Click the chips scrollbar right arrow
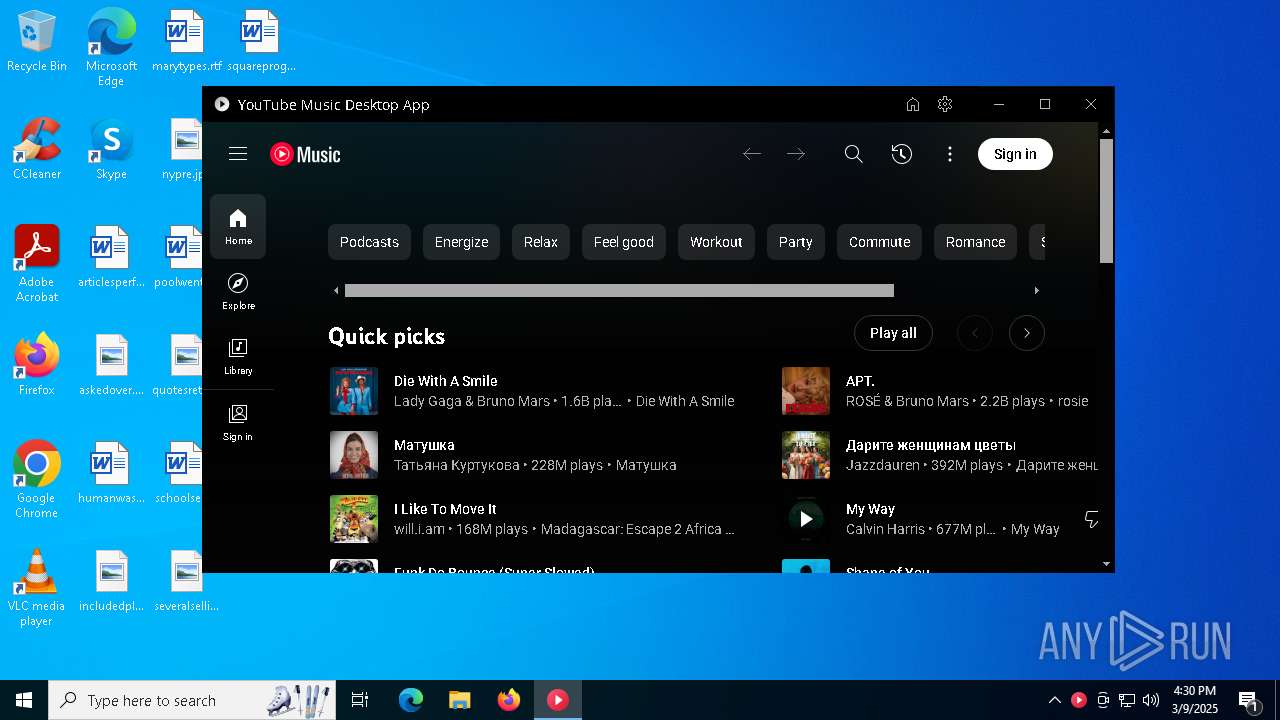 point(1036,291)
